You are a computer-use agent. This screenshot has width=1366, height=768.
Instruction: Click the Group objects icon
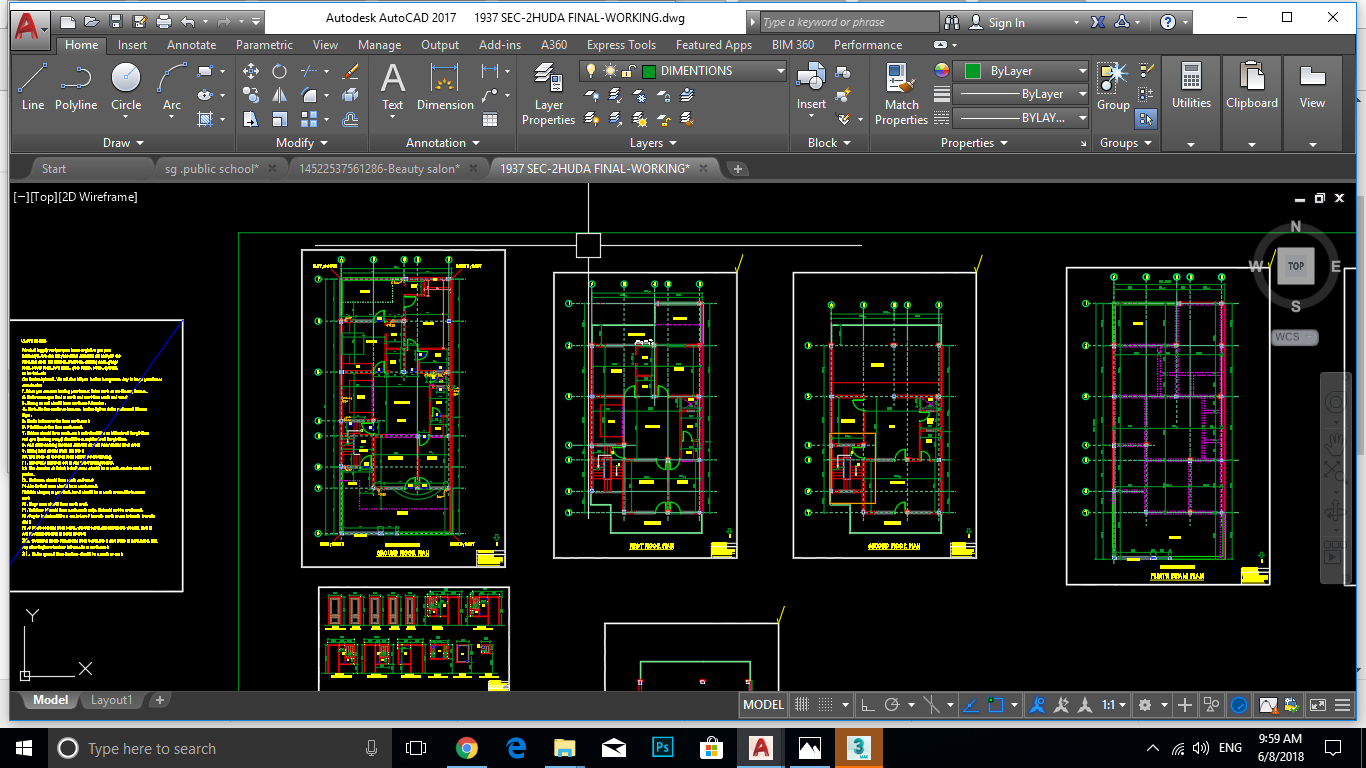coord(1112,86)
